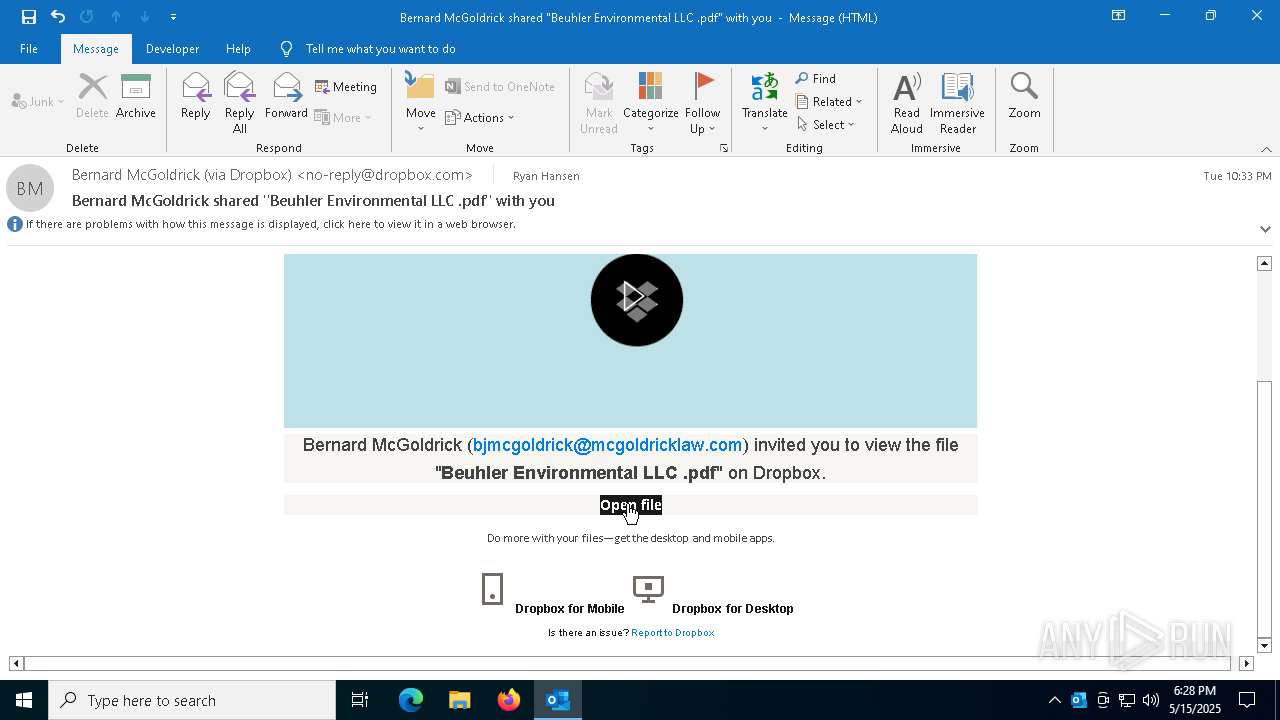Start Read Aloud
The height and width of the screenshot is (720, 1280).
907,103
